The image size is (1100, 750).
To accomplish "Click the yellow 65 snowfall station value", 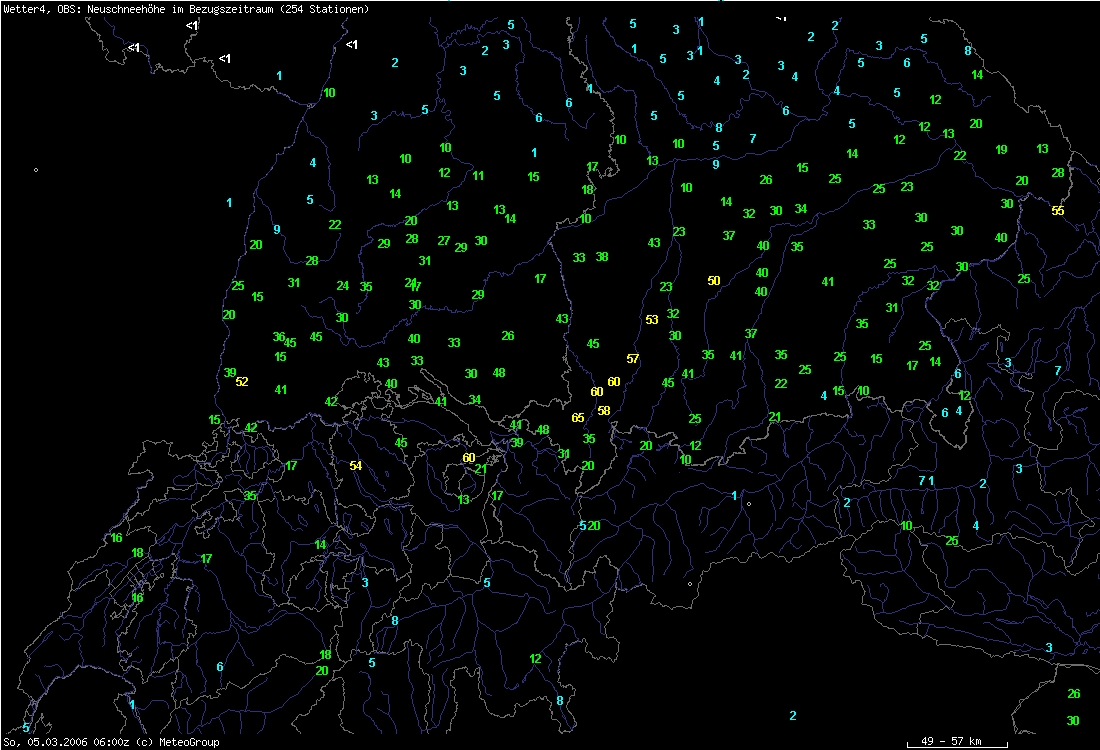I will [x=578, y=418].
